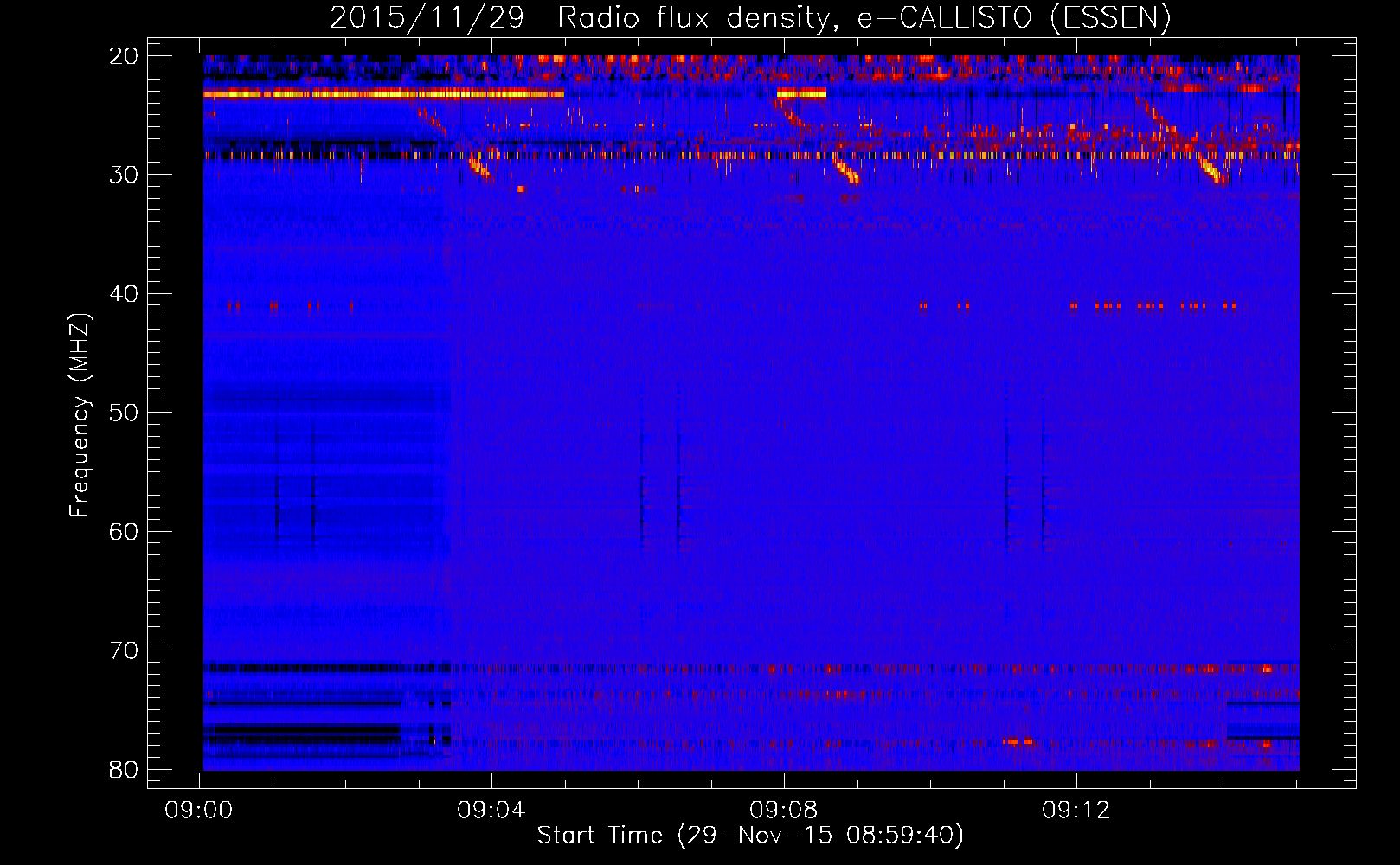Click the time tick label 09:12
The image size is (1400, 865).
(1076, 811)
